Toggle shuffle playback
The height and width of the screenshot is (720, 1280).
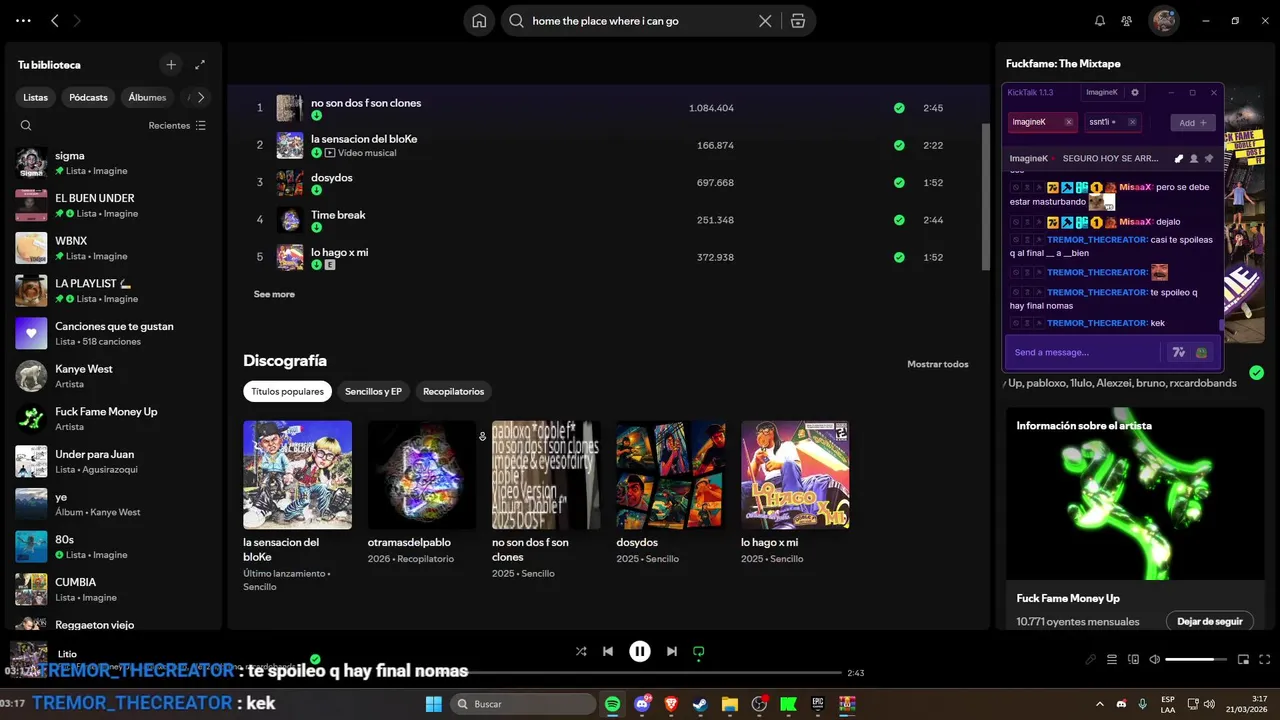pyautogui.click(x=581, y=651)
